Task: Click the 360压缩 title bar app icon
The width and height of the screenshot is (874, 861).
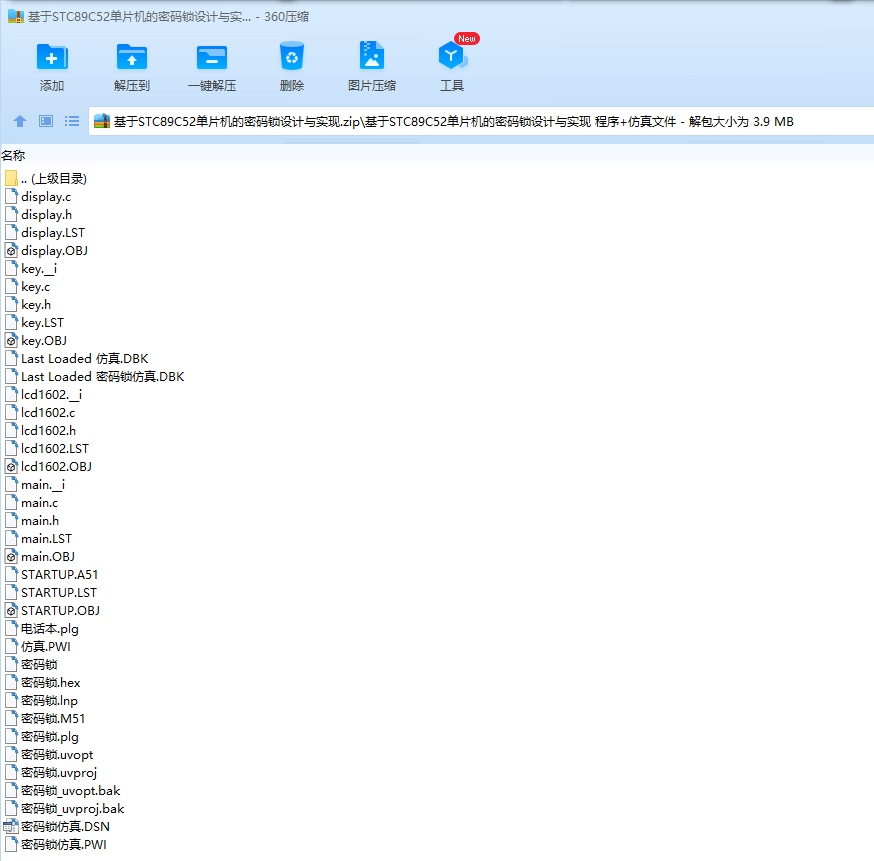Action: tap(16, 17)
